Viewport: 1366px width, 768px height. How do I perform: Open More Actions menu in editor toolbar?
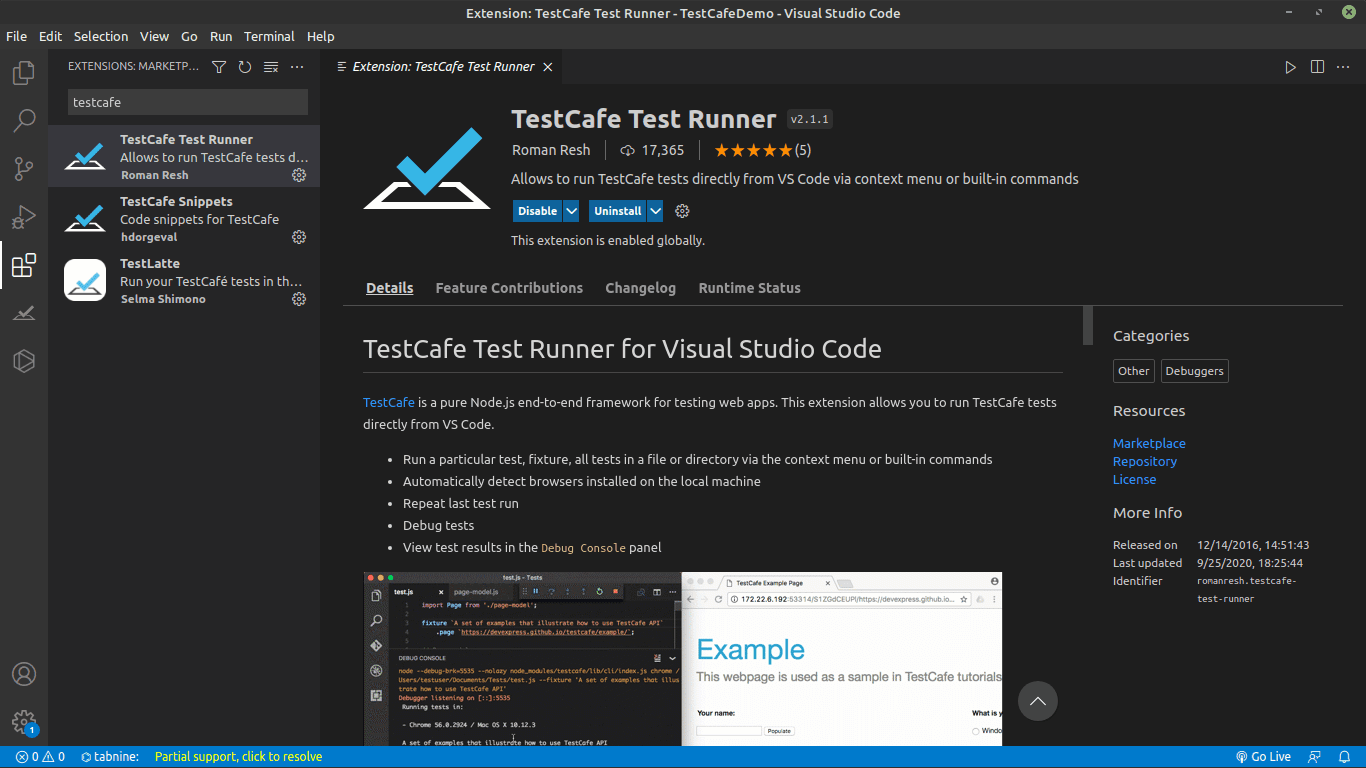pyautogui.click(x=1343, y=67)
